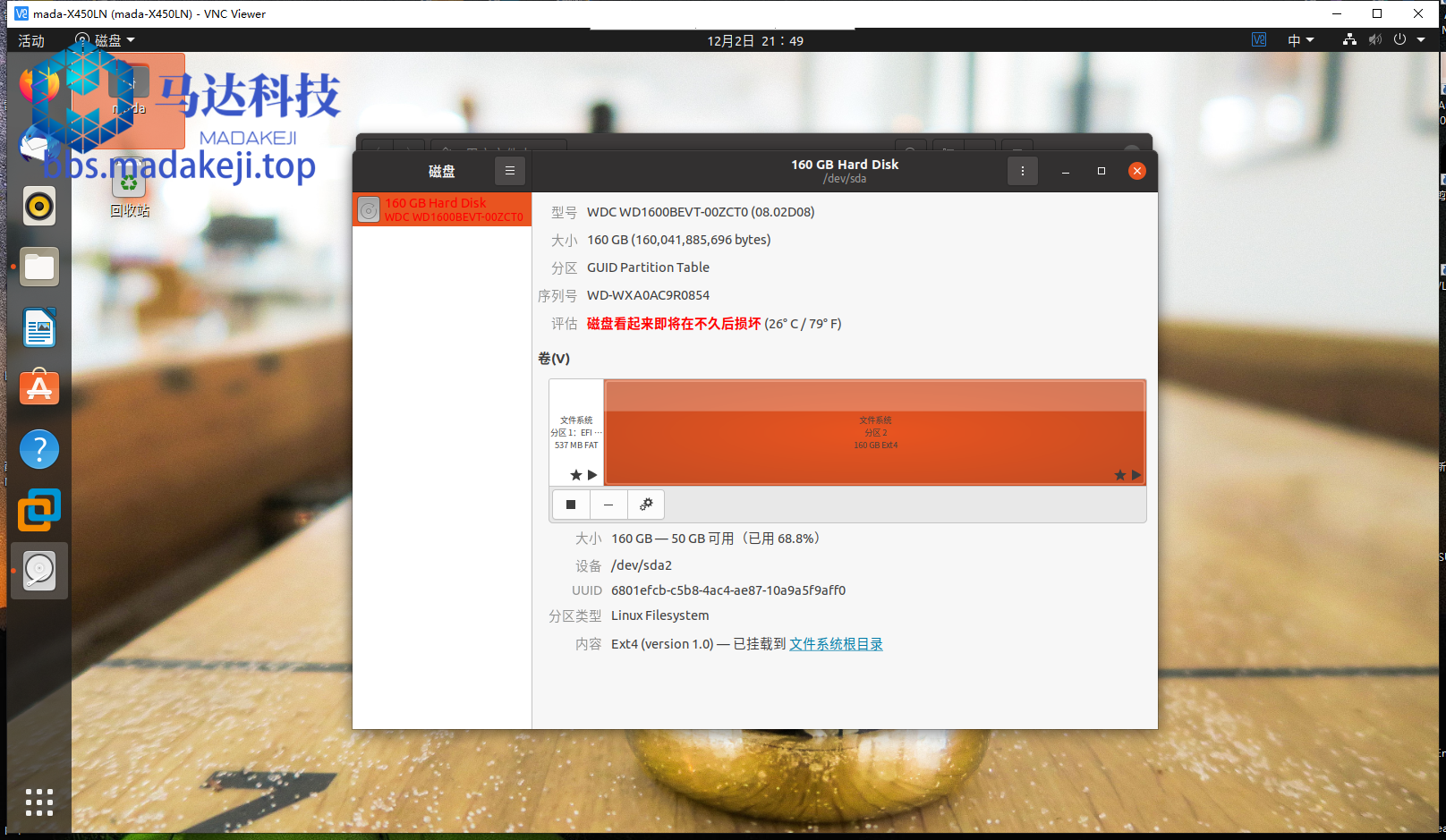Image resolution: width=1446 pixels, height=840 pixels.
Task: Open the Disks hamburger application menu
Action: coord(510,171)
